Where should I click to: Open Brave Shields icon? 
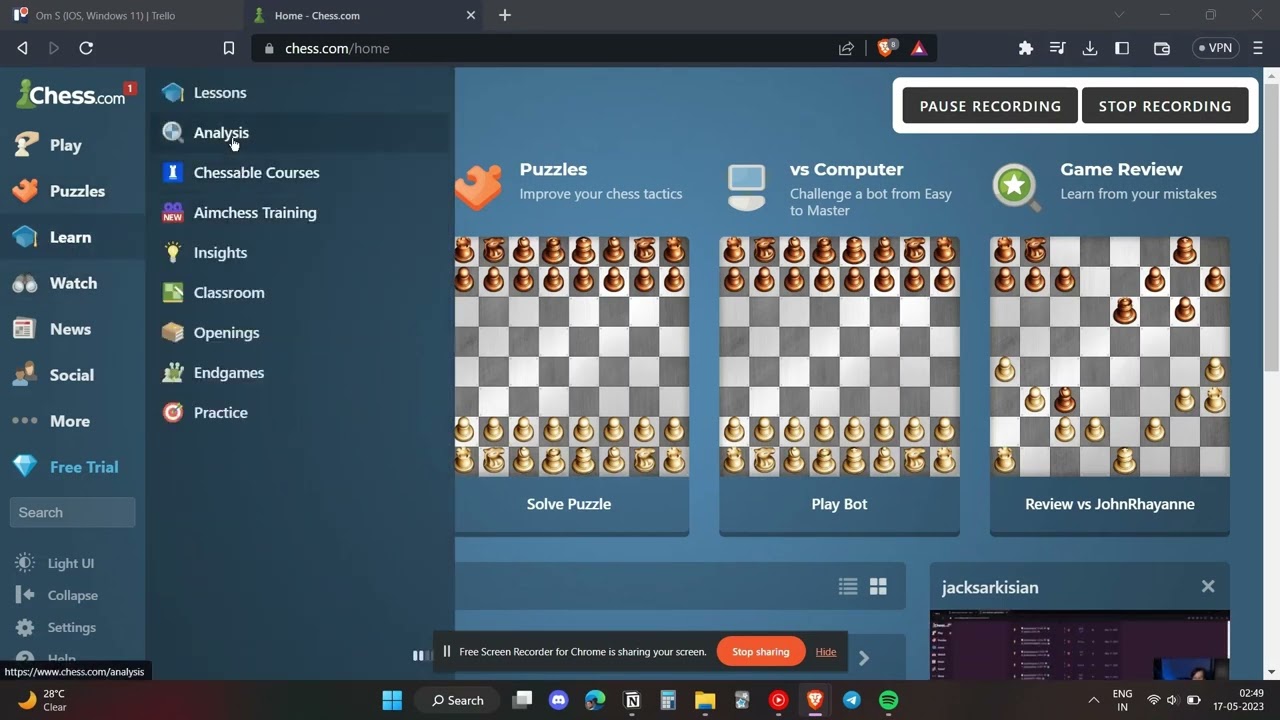[886, 47]
